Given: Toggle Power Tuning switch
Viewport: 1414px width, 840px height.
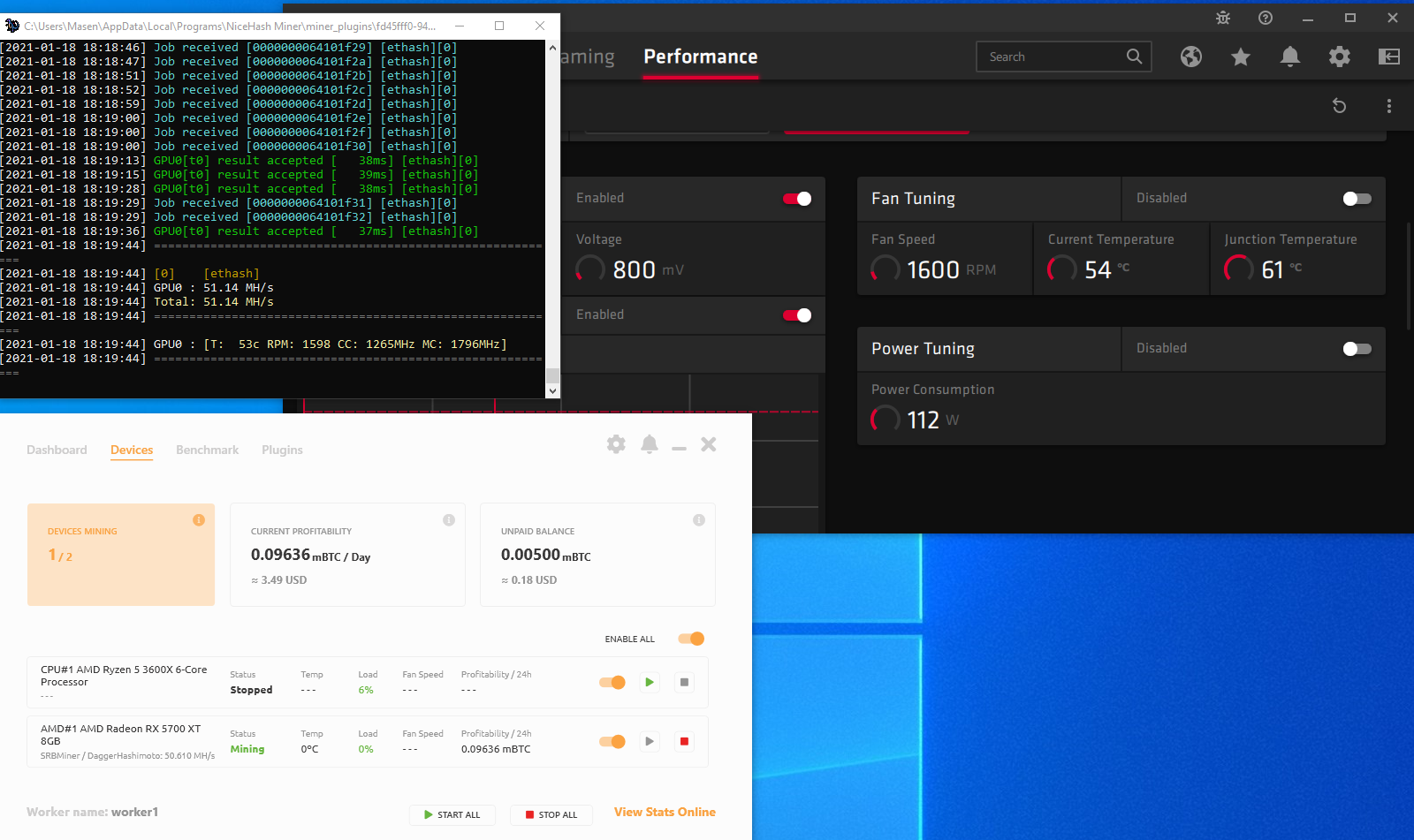Looking at the screenshot, I should [1357, 349].
